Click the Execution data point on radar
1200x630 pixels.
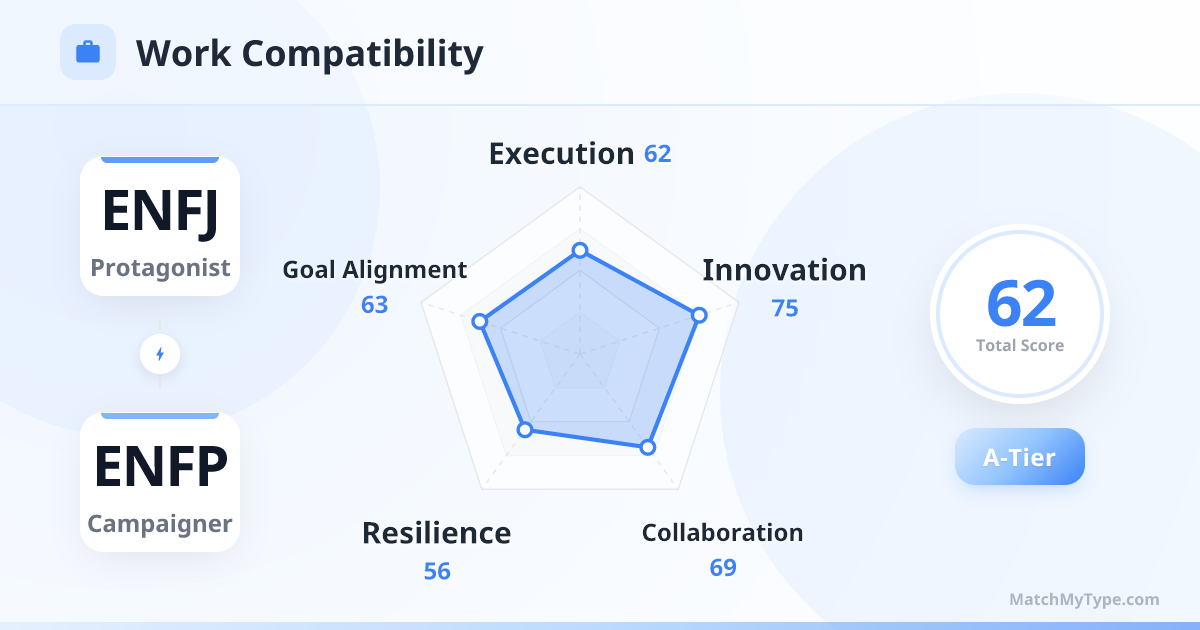click(x=579, y=250)
